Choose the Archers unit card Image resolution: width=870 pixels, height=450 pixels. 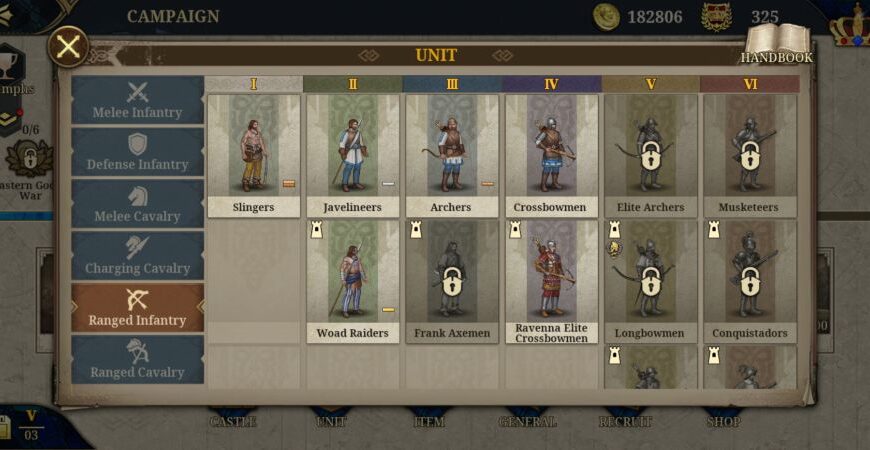point(452,156)
